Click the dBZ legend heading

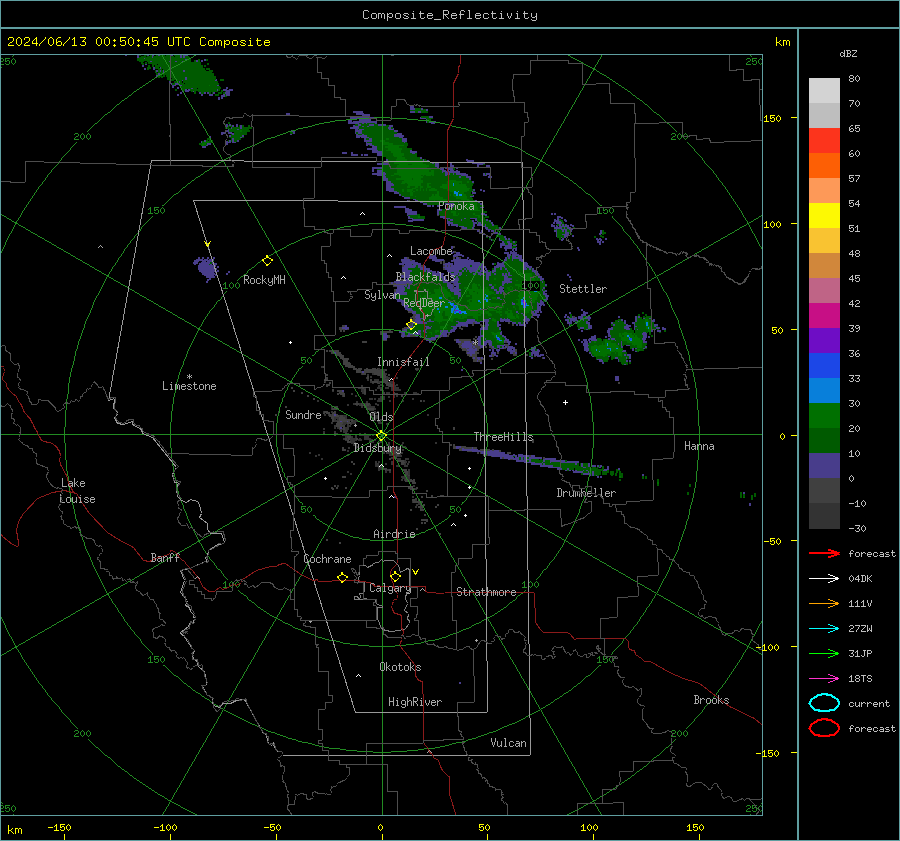click(x=848, y=54)
